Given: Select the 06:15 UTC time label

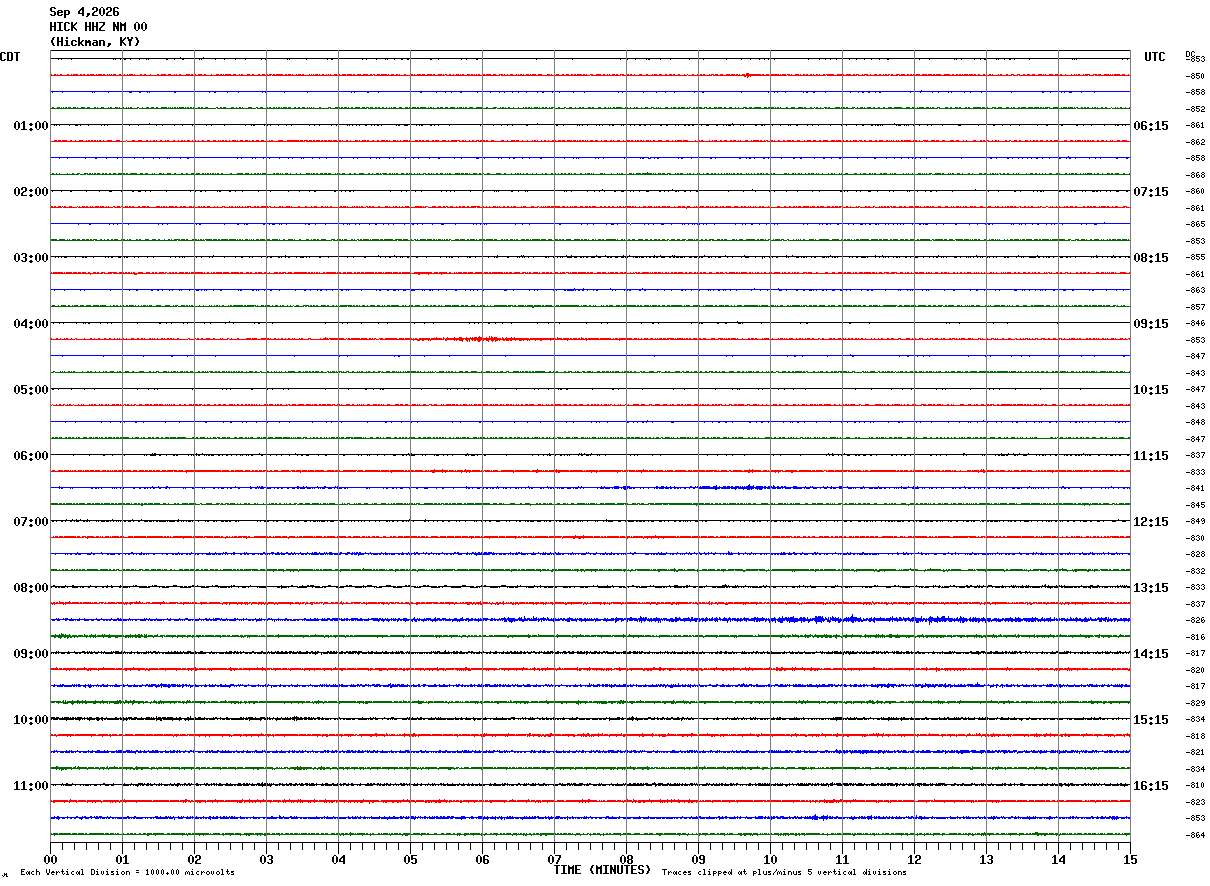Looking at the screenshot, I should [x=1151, y=126].
